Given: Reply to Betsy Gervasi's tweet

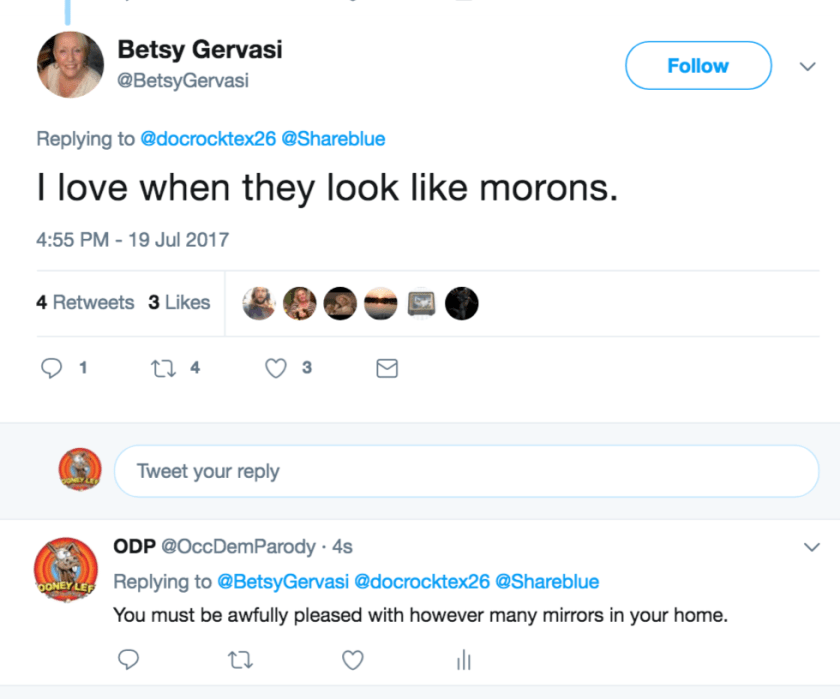Looking at the screenshot, I should point(52,368).
